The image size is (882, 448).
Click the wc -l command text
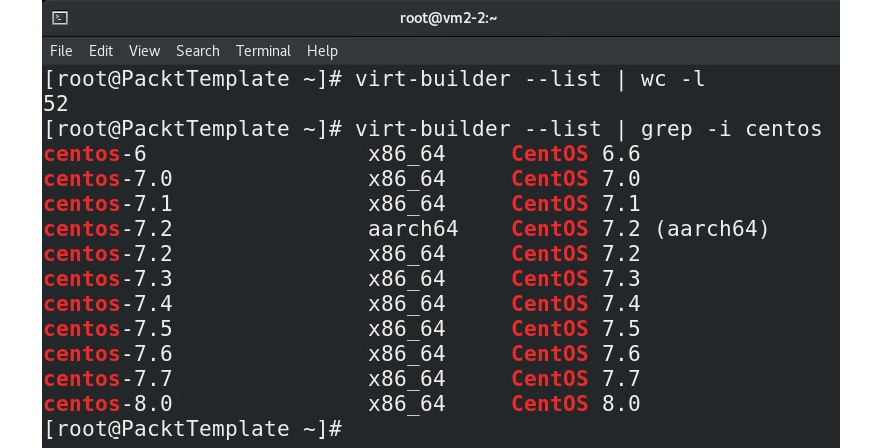tap(673, 79)
